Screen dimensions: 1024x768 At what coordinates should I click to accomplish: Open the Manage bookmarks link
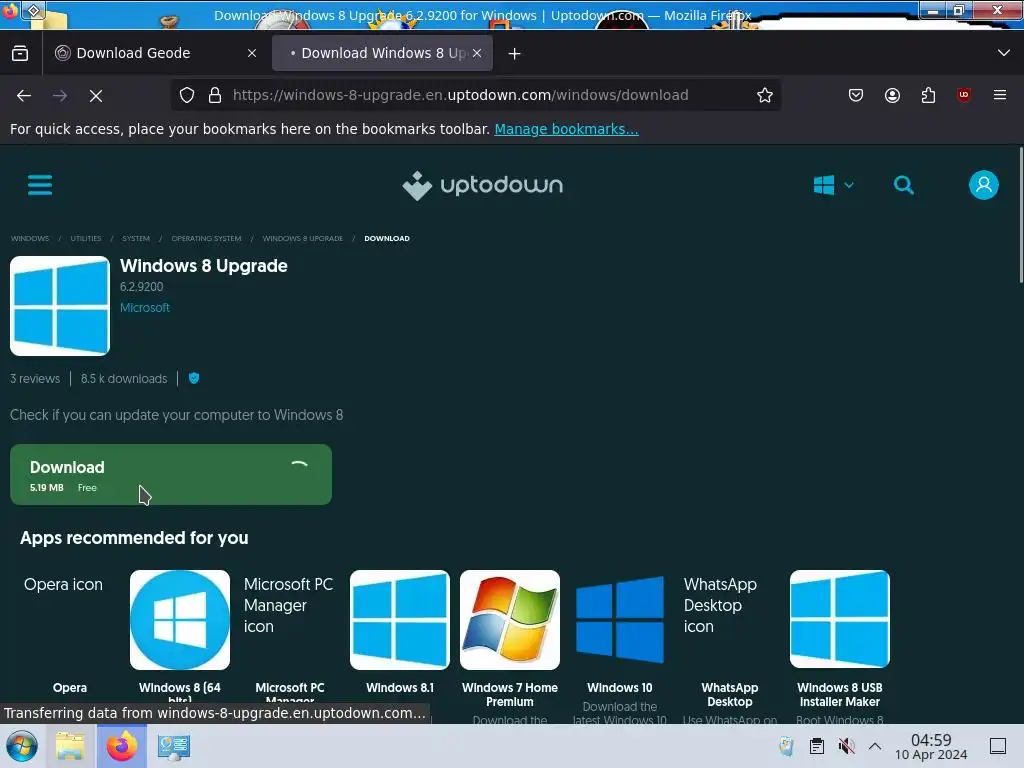[x=566, y=129]
